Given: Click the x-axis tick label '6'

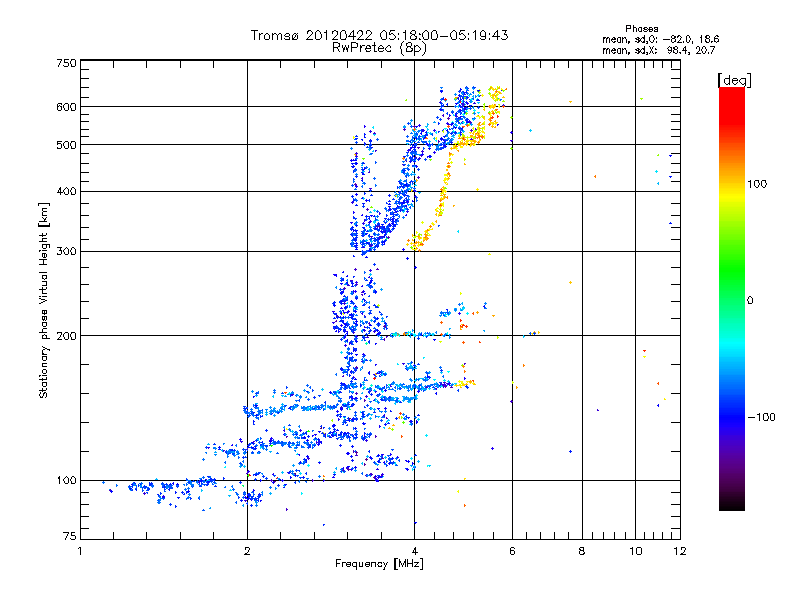Looking at the screenshot, I should click(x=512, y=551).
